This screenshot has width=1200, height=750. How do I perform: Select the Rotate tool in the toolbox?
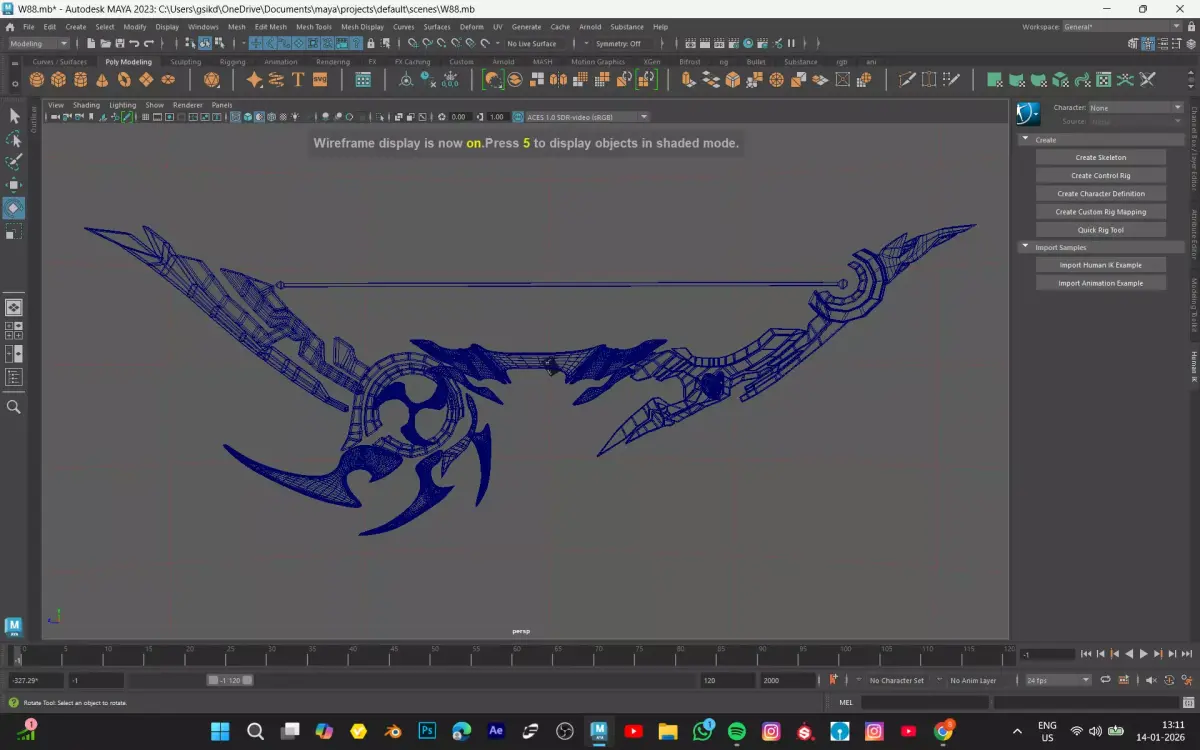pos(14,208)
